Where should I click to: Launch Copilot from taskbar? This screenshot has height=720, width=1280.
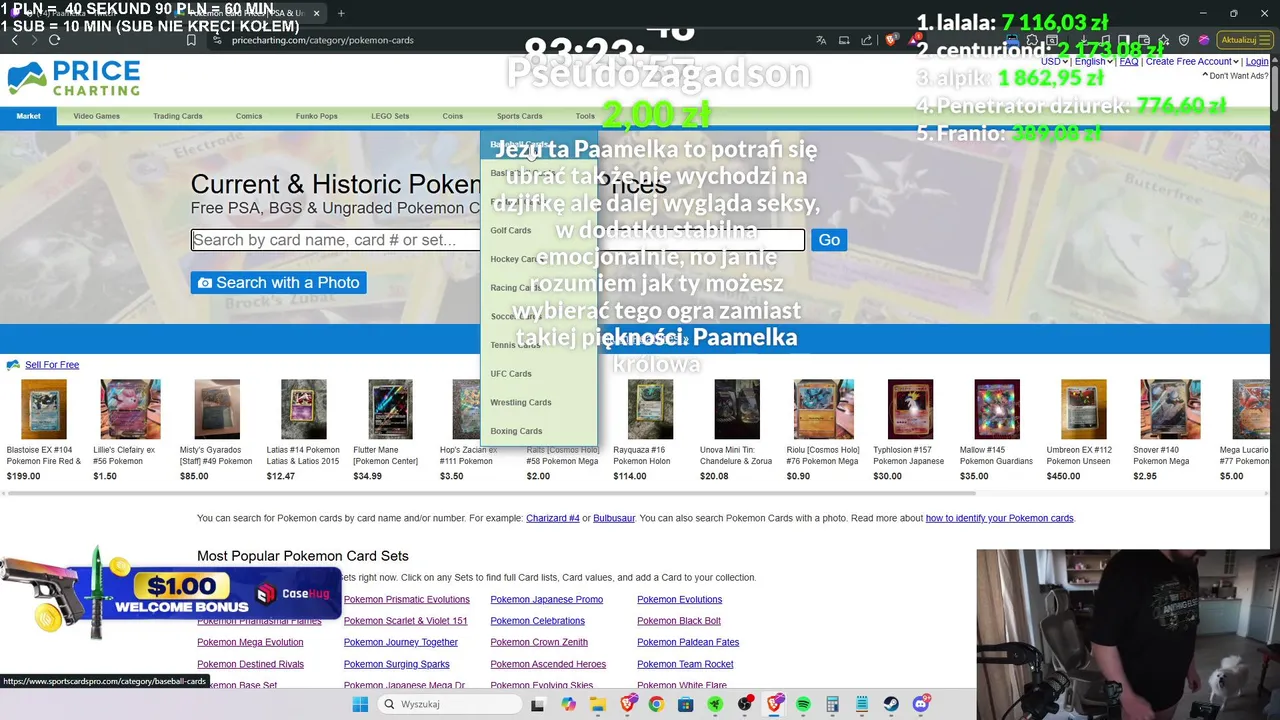coord(569,704)
